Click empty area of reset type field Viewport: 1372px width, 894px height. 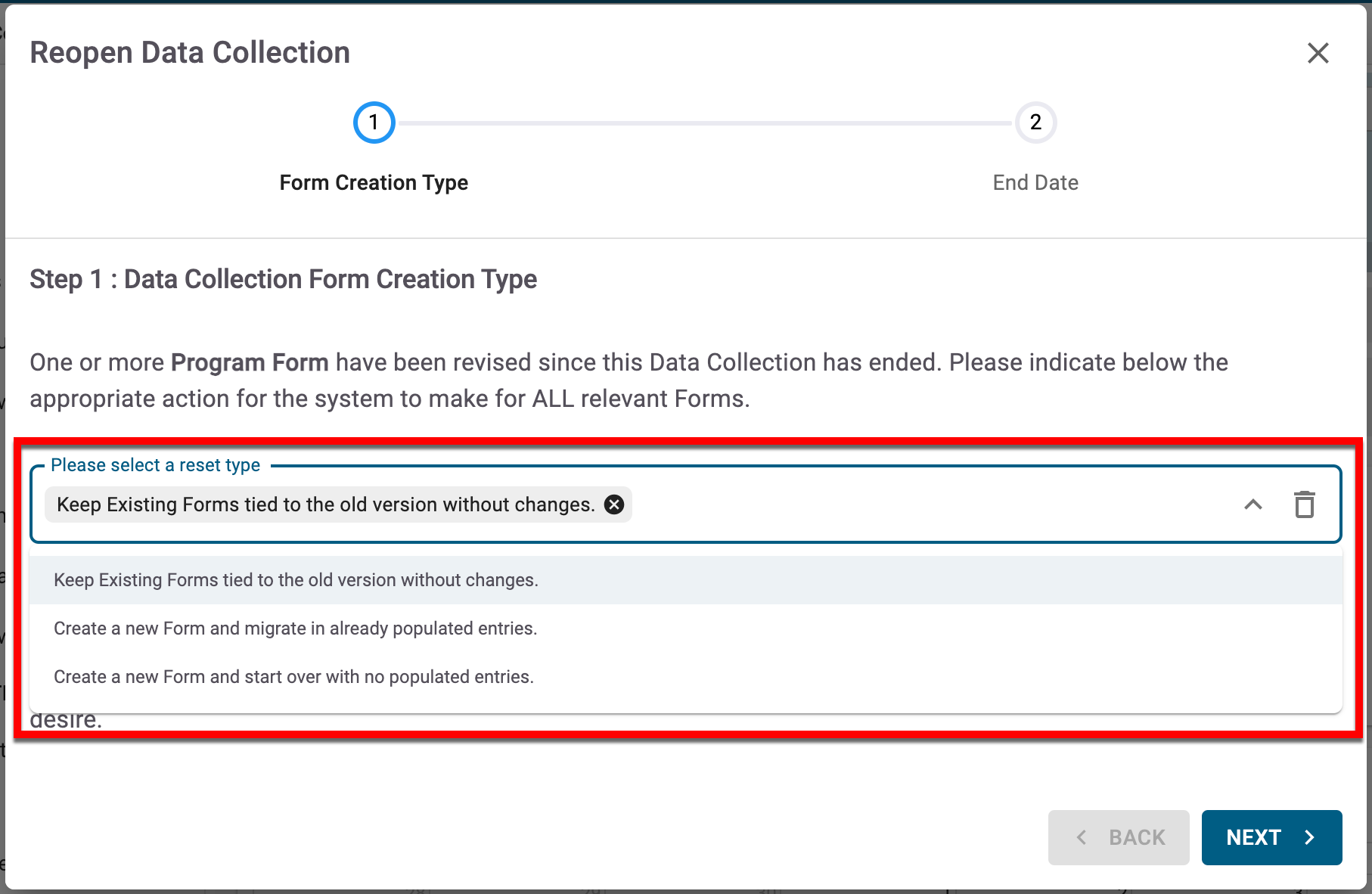coord(908,504)
